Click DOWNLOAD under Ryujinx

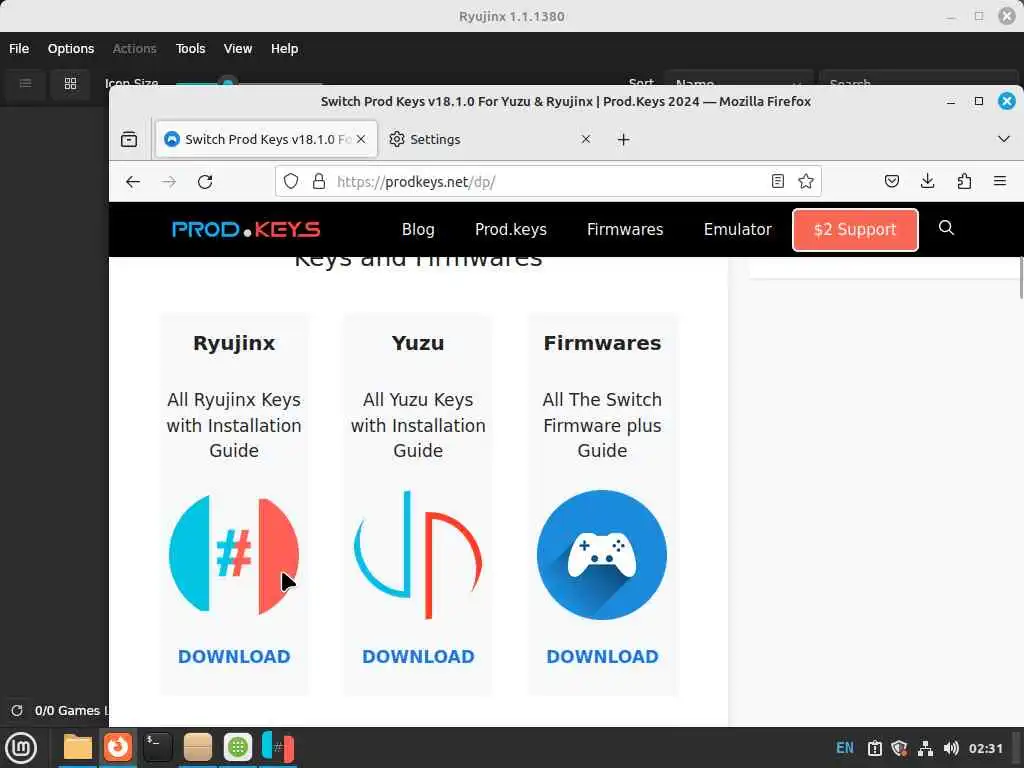click(x=234, y=656)
